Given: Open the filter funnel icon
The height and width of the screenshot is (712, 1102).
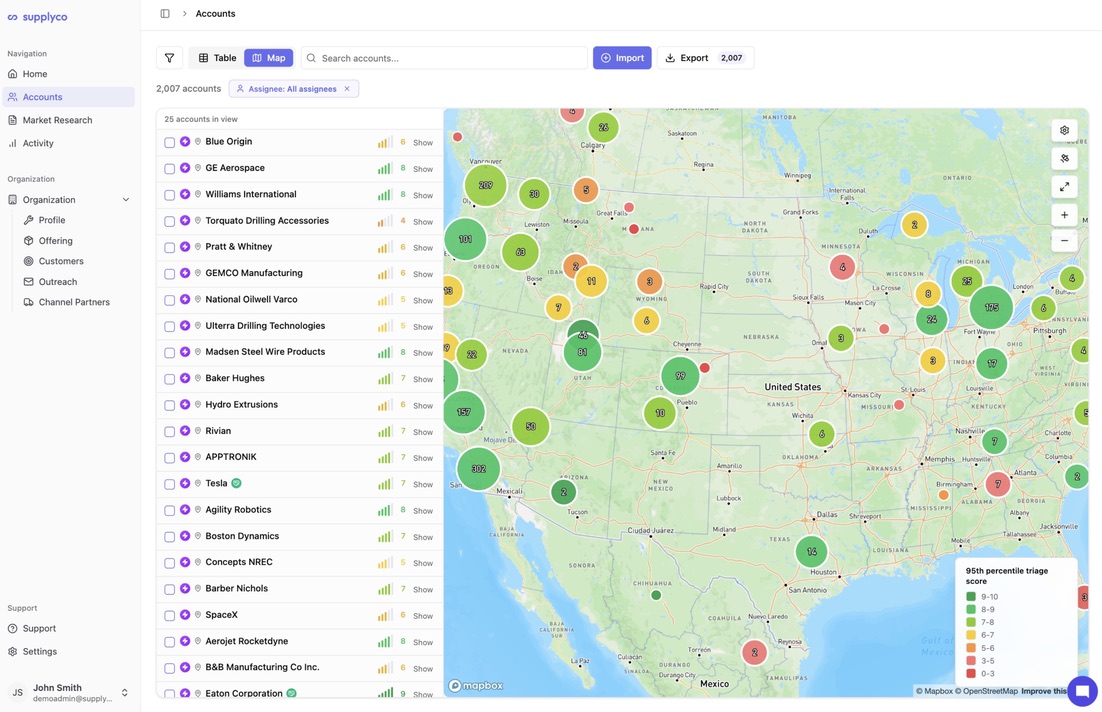Looking at the screenshot, I should (169, 58).
